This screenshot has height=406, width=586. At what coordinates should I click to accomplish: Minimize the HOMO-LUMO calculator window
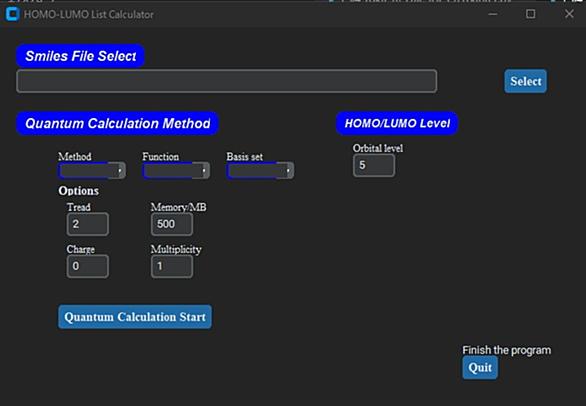pyautogui.click(x=493, y=14)
